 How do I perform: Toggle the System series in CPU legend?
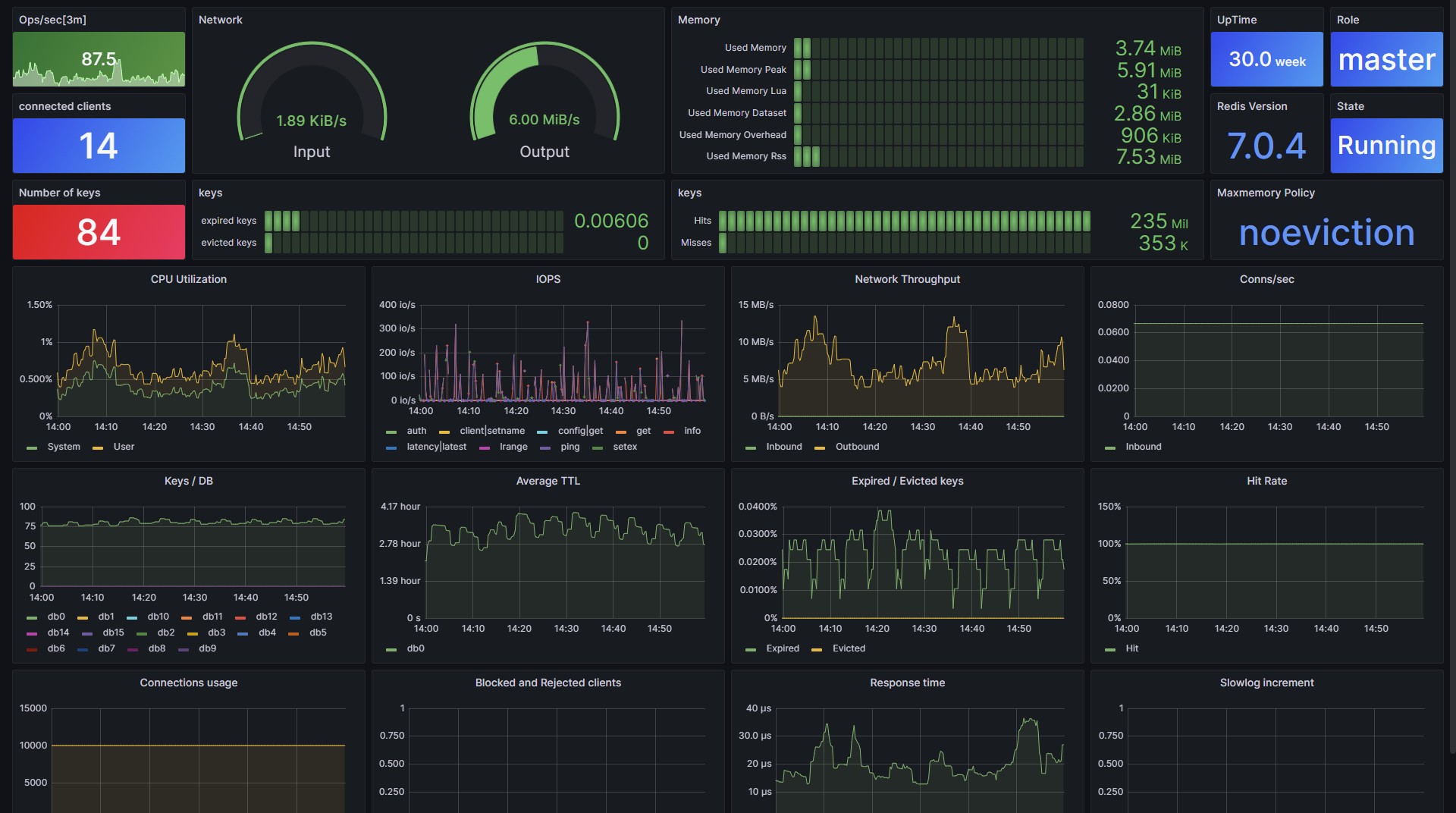click(64, 447)
